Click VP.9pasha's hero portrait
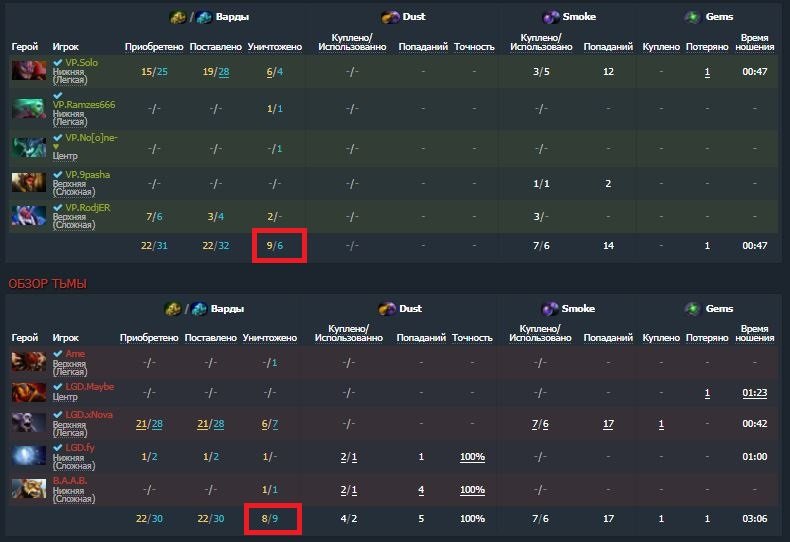This screenshot has width=790, height=542. tap(29, 182)
